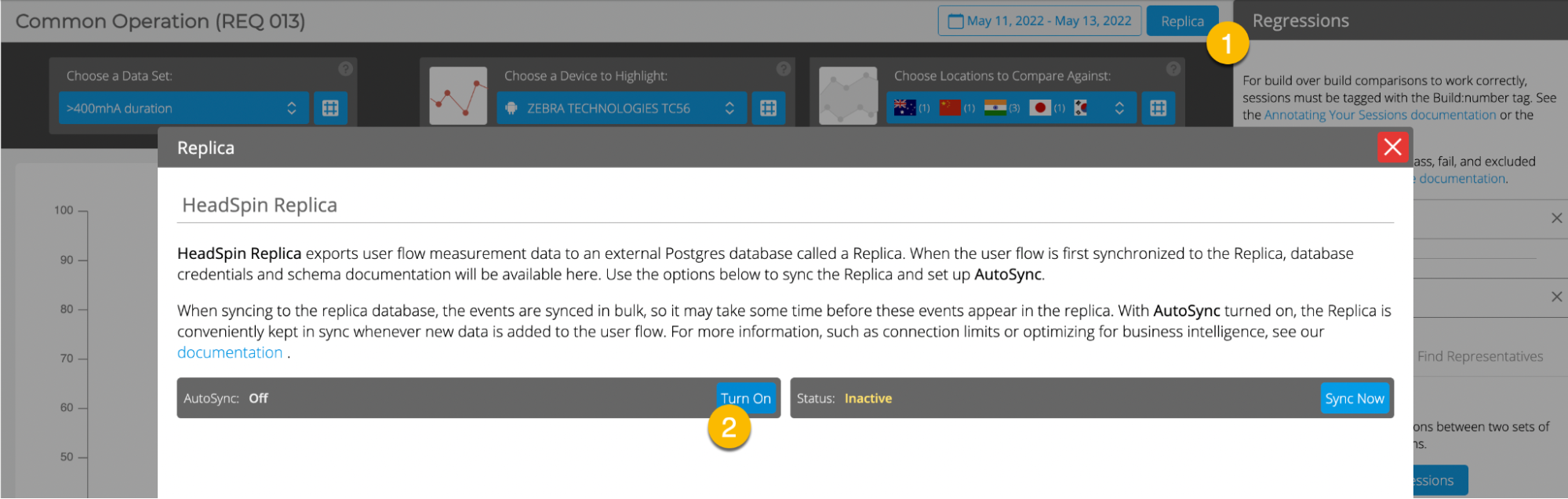The width and height of the screenshot is (1568, 499).
Task: Select the South Korea flag location
Action: pyautogui.click(x=1081, y=107)
